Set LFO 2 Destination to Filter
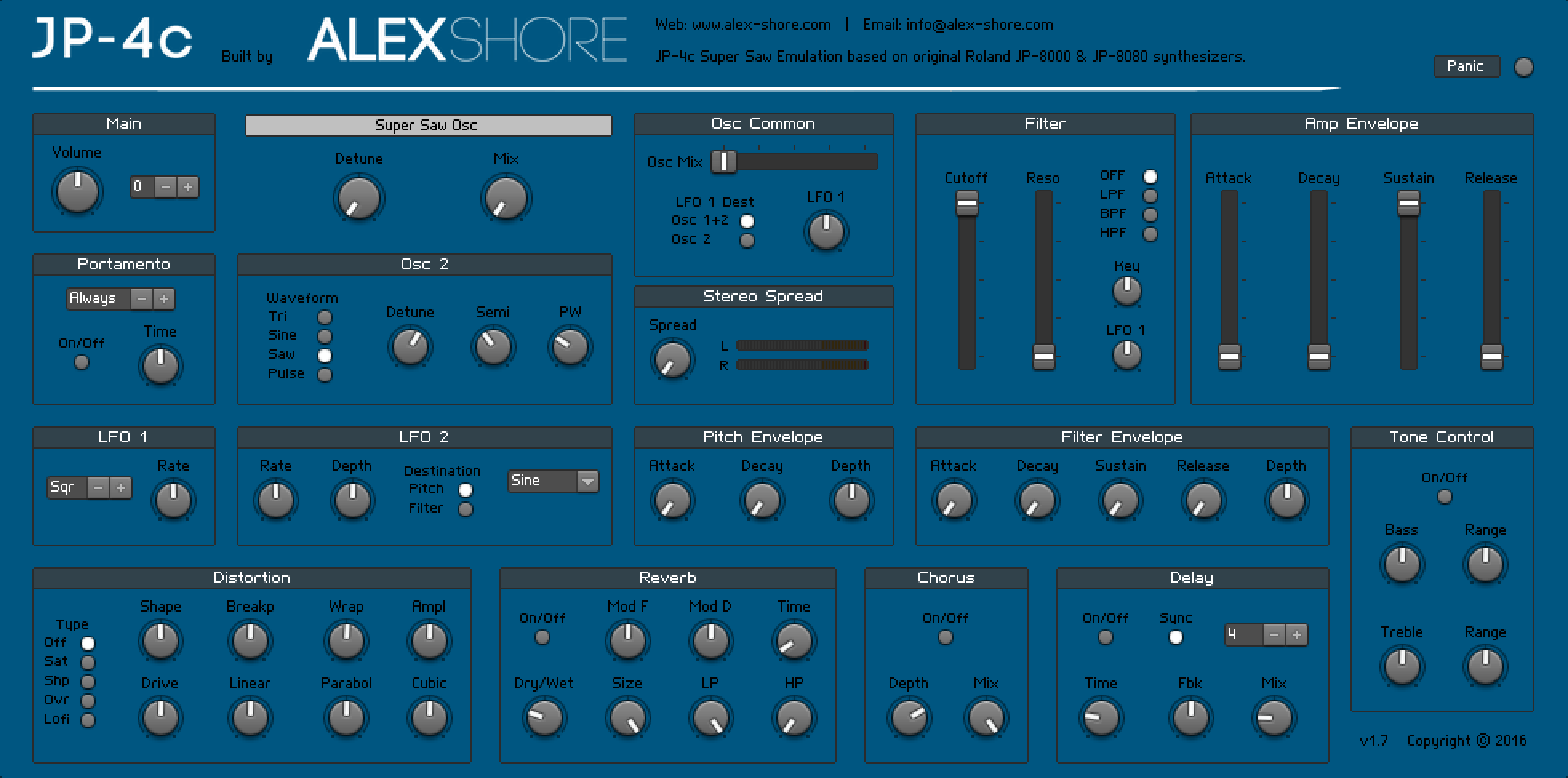Viewport: 1568px width, 778px height. 466,509
